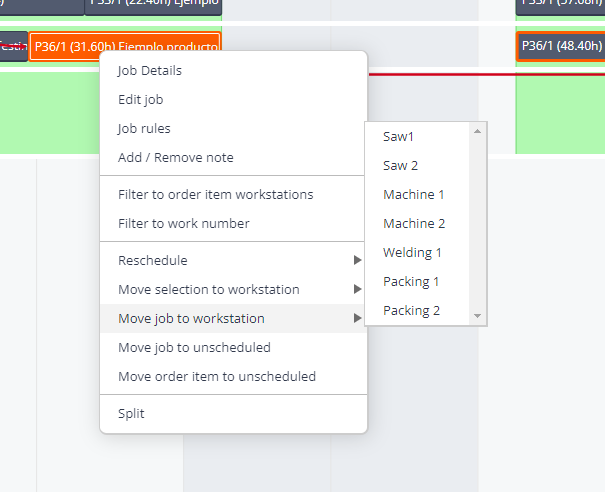Viewport: 605px width, 492px height.
Task: Select Welding 1 workstation
Action: tap(412, 253)
